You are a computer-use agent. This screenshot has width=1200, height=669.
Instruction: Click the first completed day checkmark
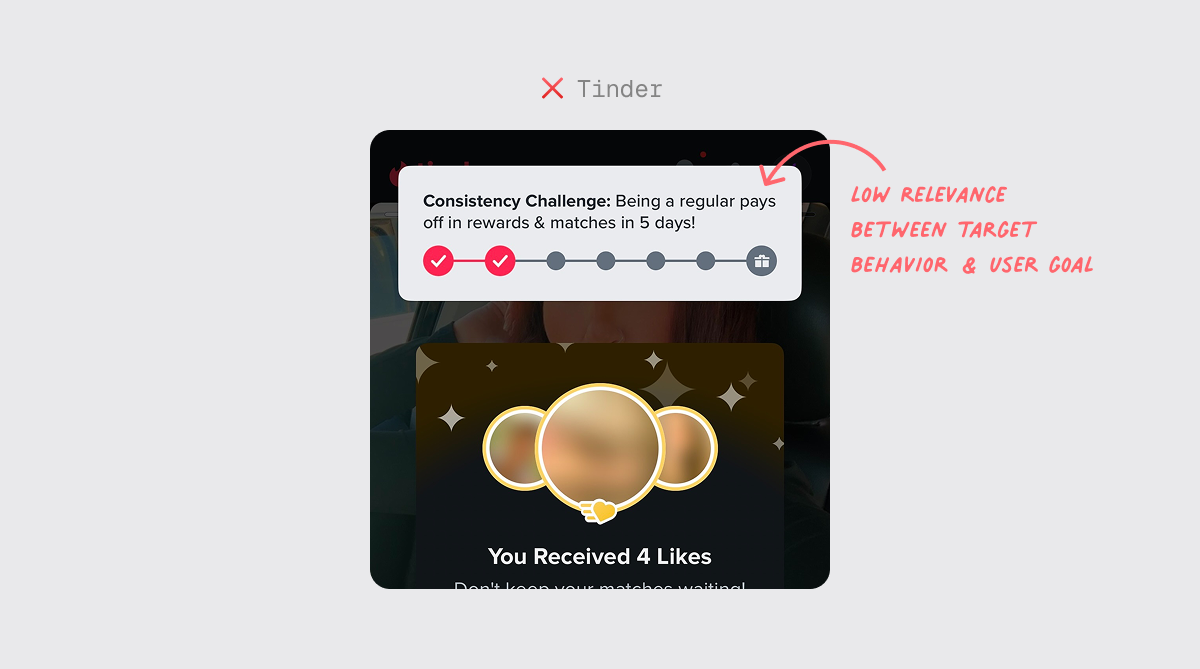tap(438, 261)
